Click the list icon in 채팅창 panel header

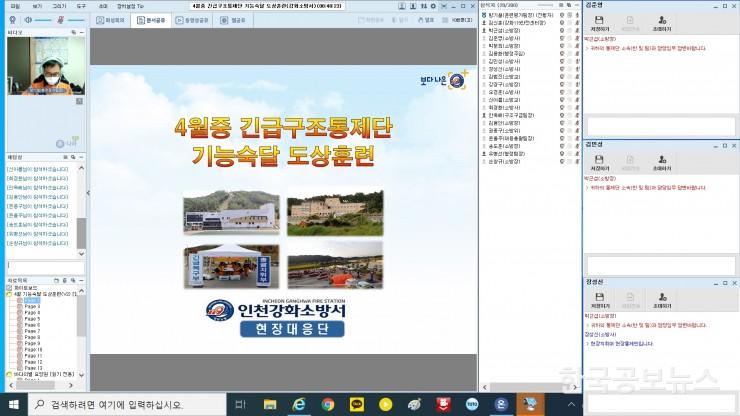(x=66, y=157)
